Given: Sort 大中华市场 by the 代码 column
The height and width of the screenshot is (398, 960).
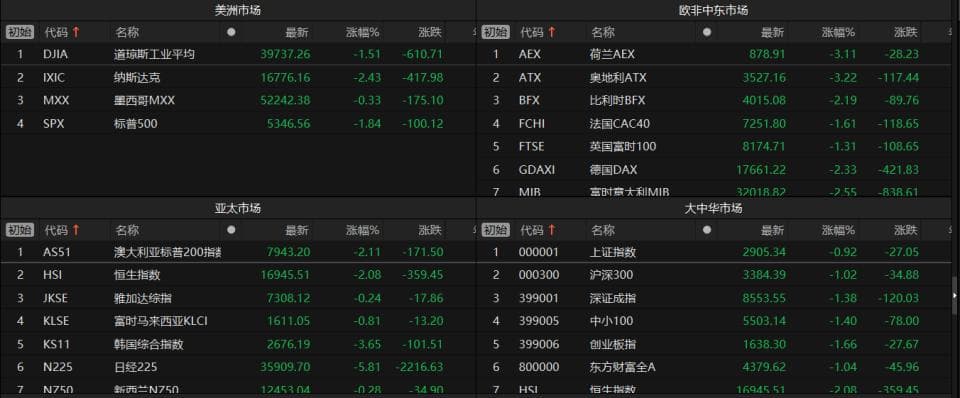Looking at the screenshot, I should (537, 230).
